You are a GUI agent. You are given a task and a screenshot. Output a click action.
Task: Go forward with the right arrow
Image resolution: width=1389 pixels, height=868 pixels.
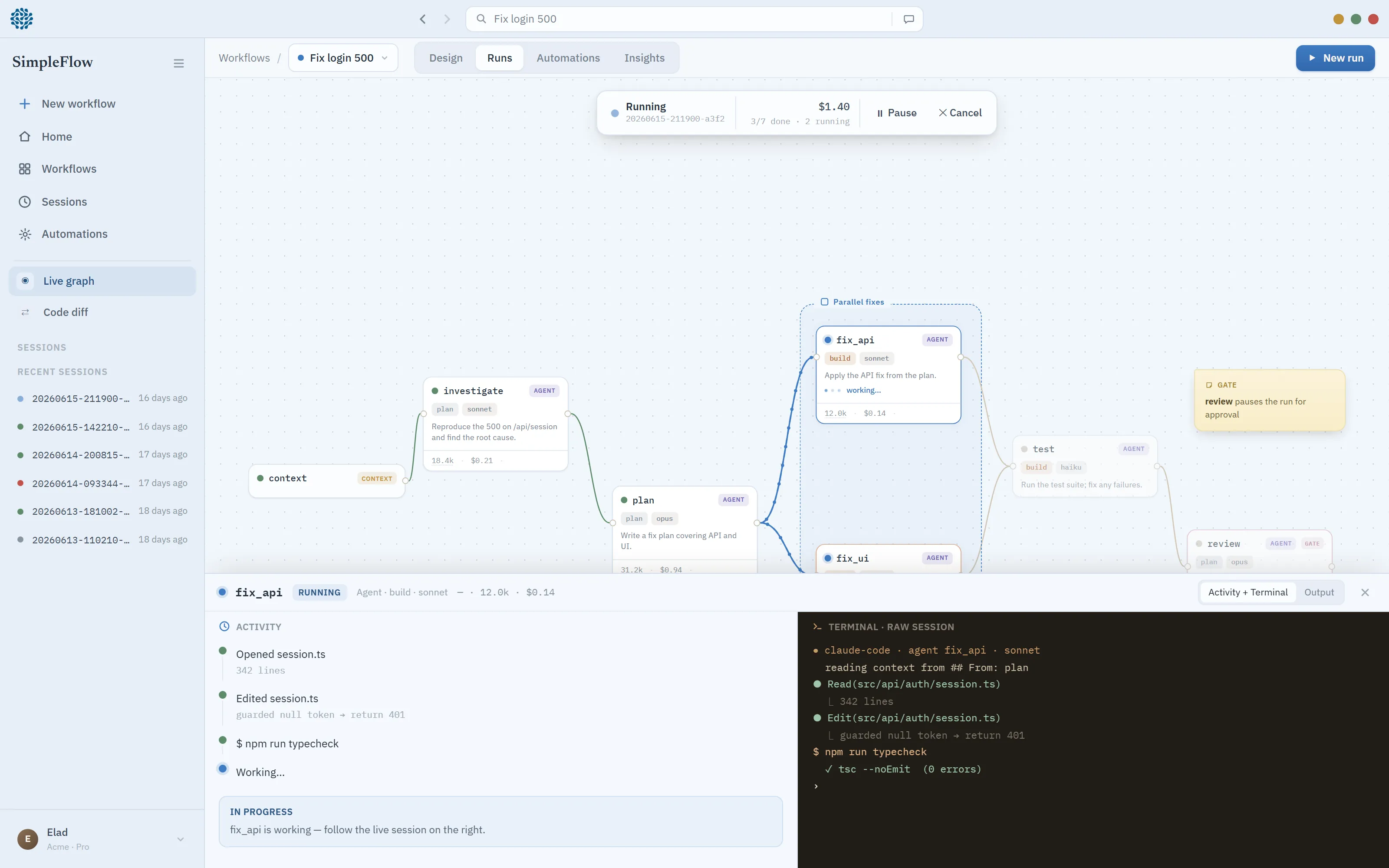point(447,19)
